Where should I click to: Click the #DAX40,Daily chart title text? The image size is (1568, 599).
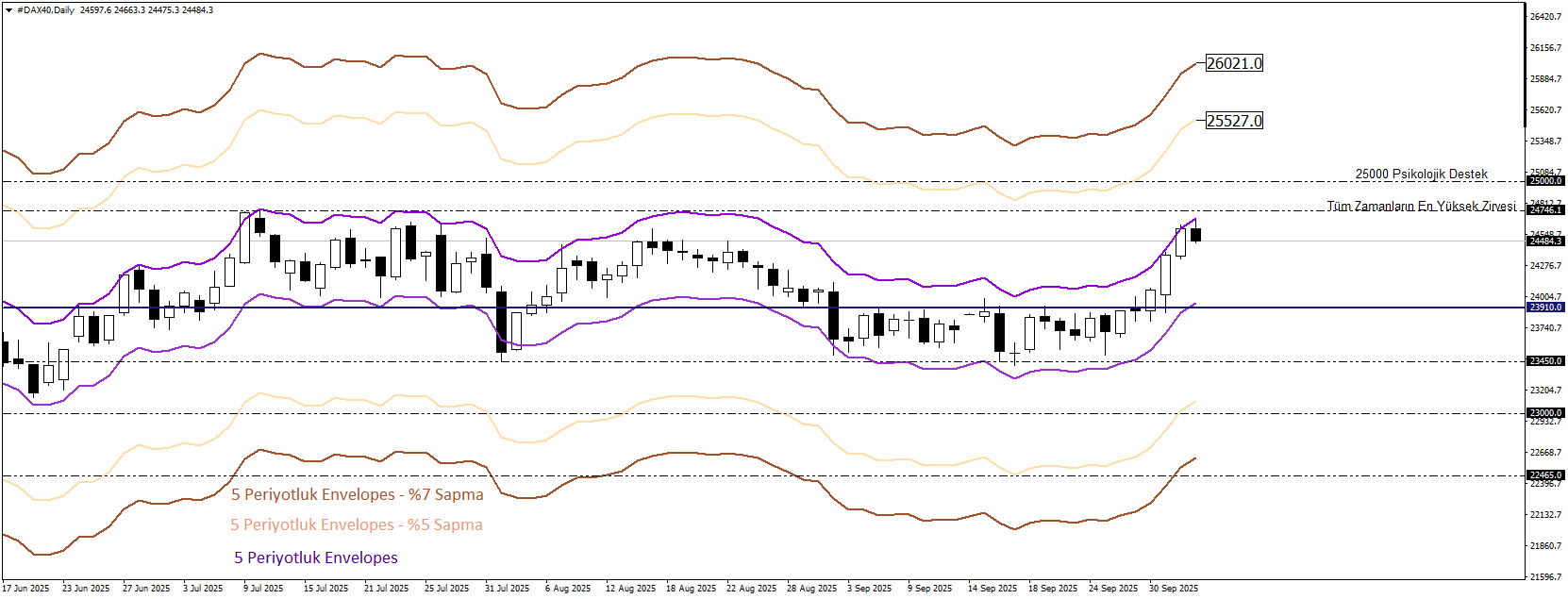[x=45, y=10]
